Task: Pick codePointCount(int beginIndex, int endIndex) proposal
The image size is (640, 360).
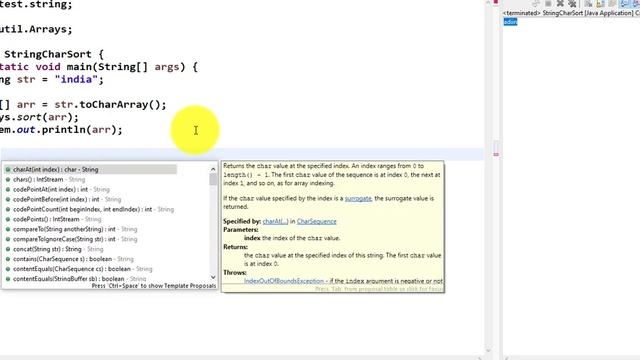Action: (x=89, y=209)
